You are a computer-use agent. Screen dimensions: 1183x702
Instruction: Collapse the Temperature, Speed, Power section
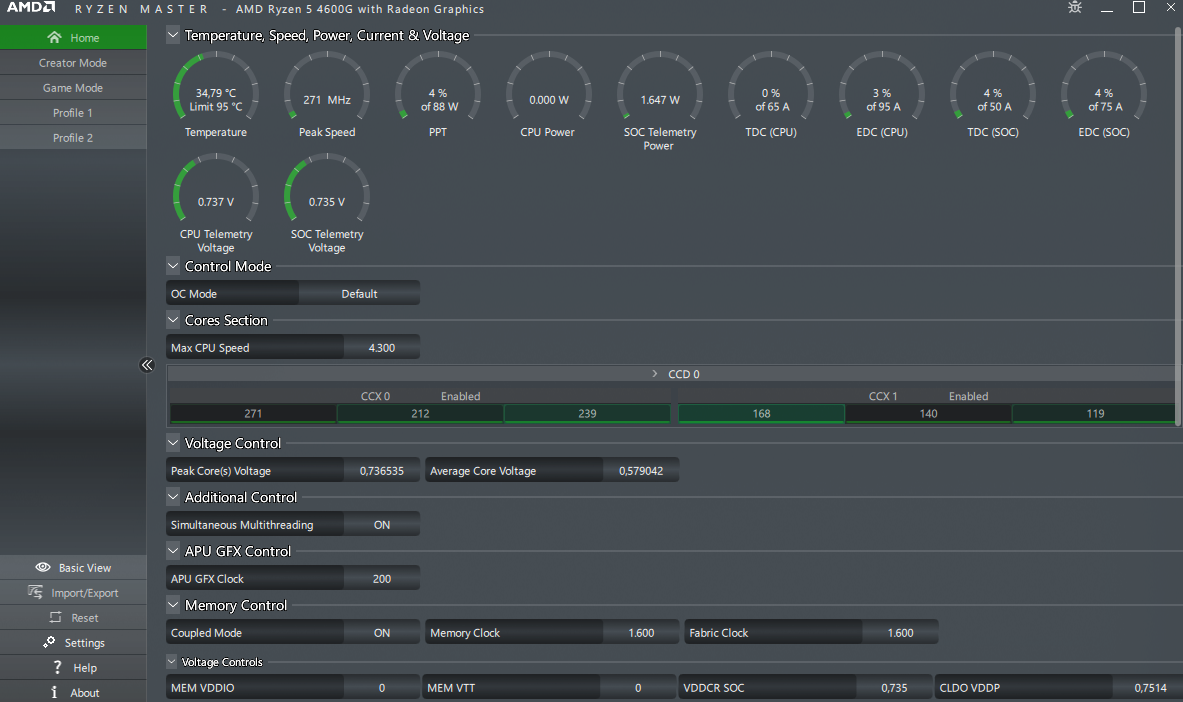(x=173, y=35)
